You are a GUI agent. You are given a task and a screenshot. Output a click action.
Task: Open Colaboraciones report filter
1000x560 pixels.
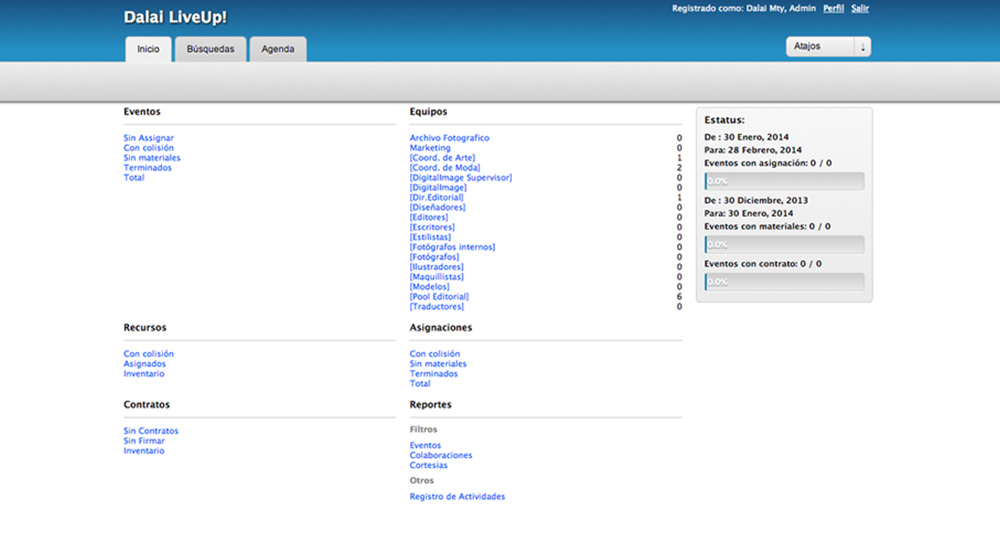(x=441, y=455)
